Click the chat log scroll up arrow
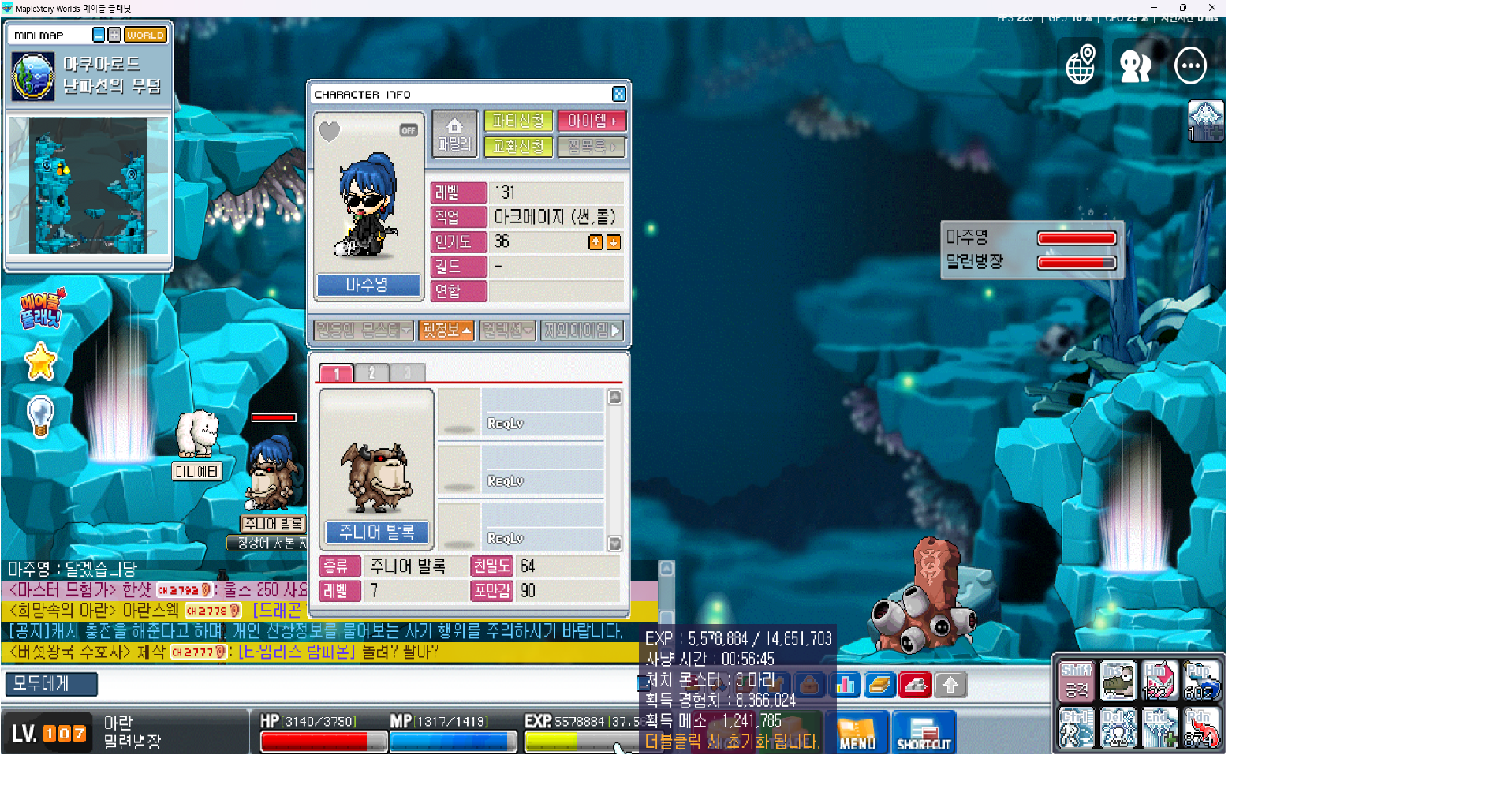Viewport: 1512px width, 811px height. (x=666, y=568)
